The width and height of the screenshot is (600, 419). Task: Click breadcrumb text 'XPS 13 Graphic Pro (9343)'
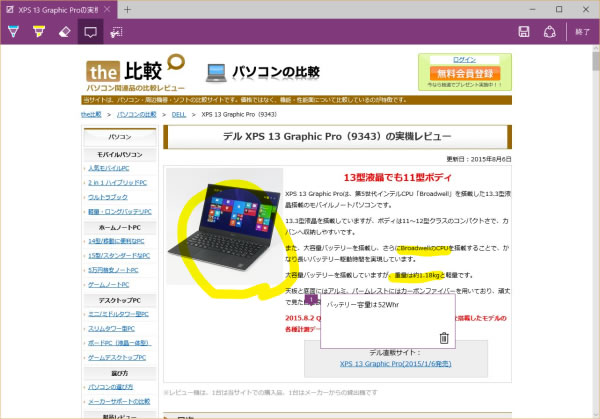(239, 114)
